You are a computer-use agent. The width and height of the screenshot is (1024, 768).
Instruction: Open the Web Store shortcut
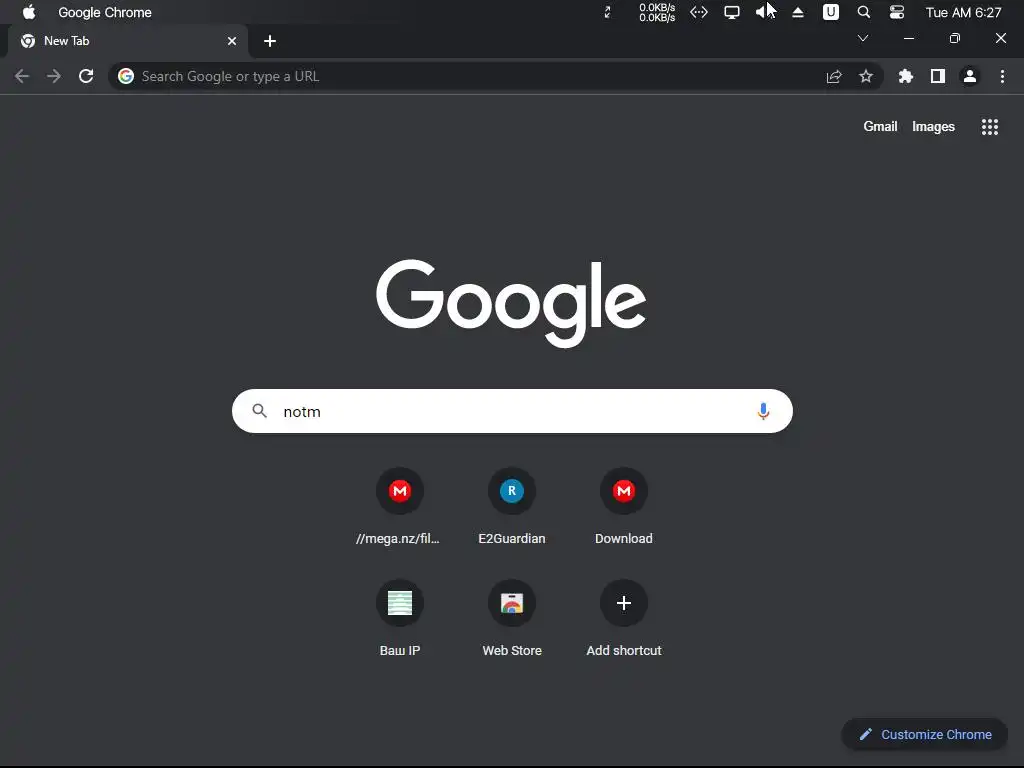[x=512, y=619]
